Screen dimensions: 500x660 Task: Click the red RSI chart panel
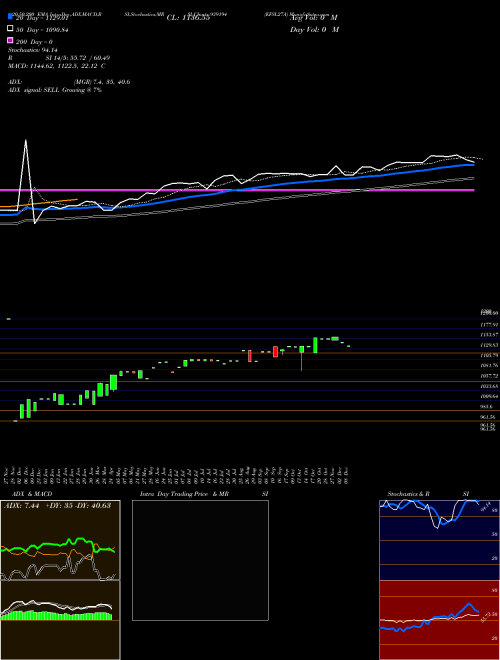(439, 620)
